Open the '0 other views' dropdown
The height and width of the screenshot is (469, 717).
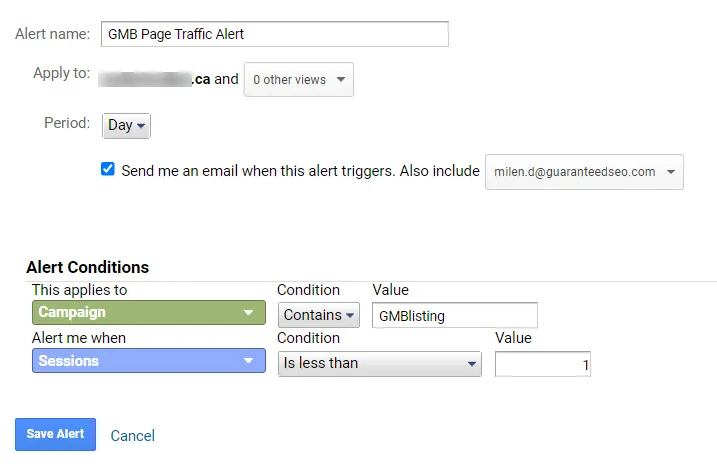click(298, 79)
